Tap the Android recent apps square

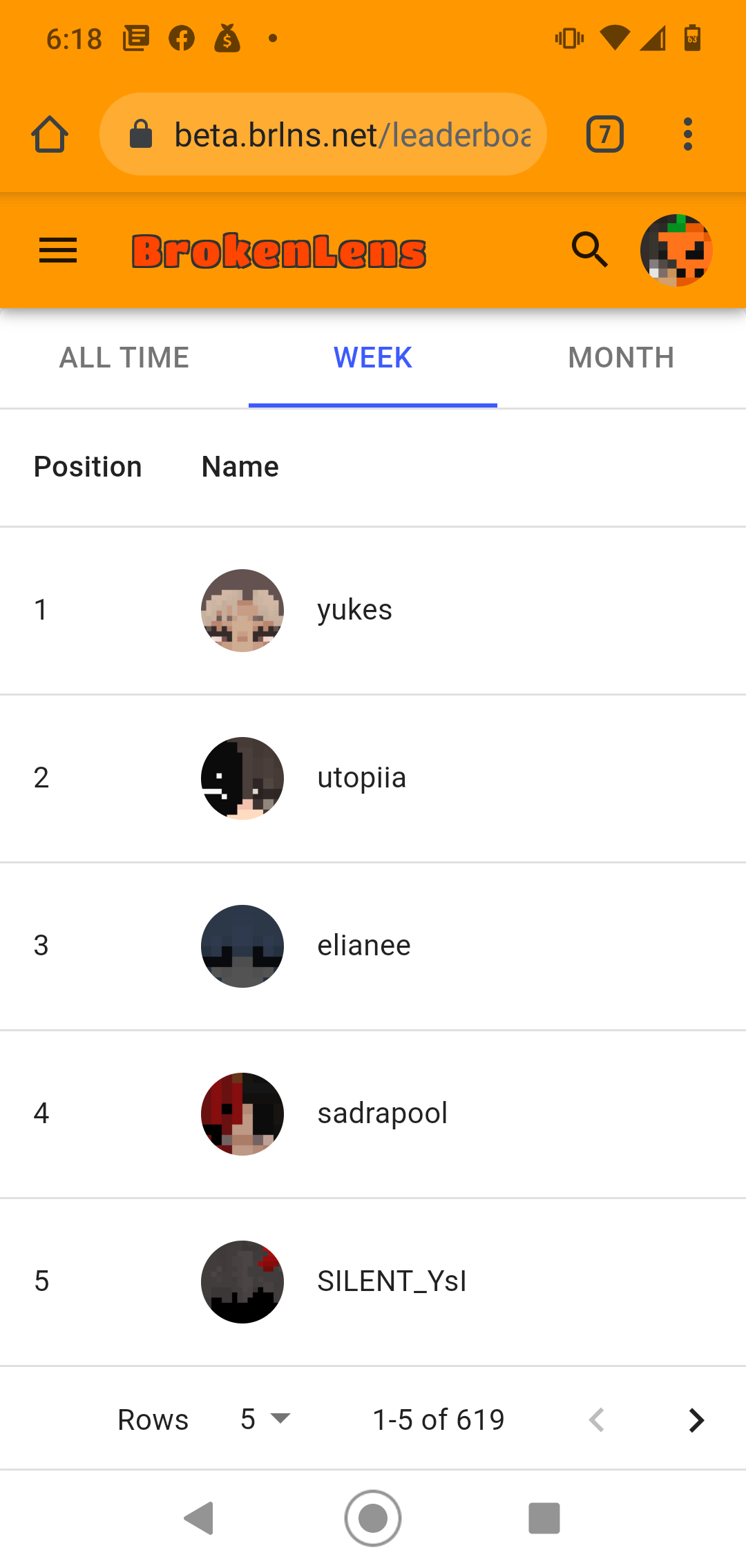[x=544, y=1518]
